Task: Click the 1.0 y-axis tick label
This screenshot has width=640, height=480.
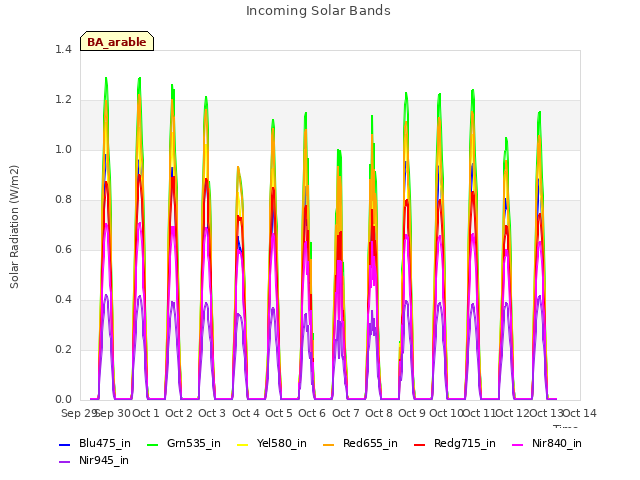Action: [63, 149]
